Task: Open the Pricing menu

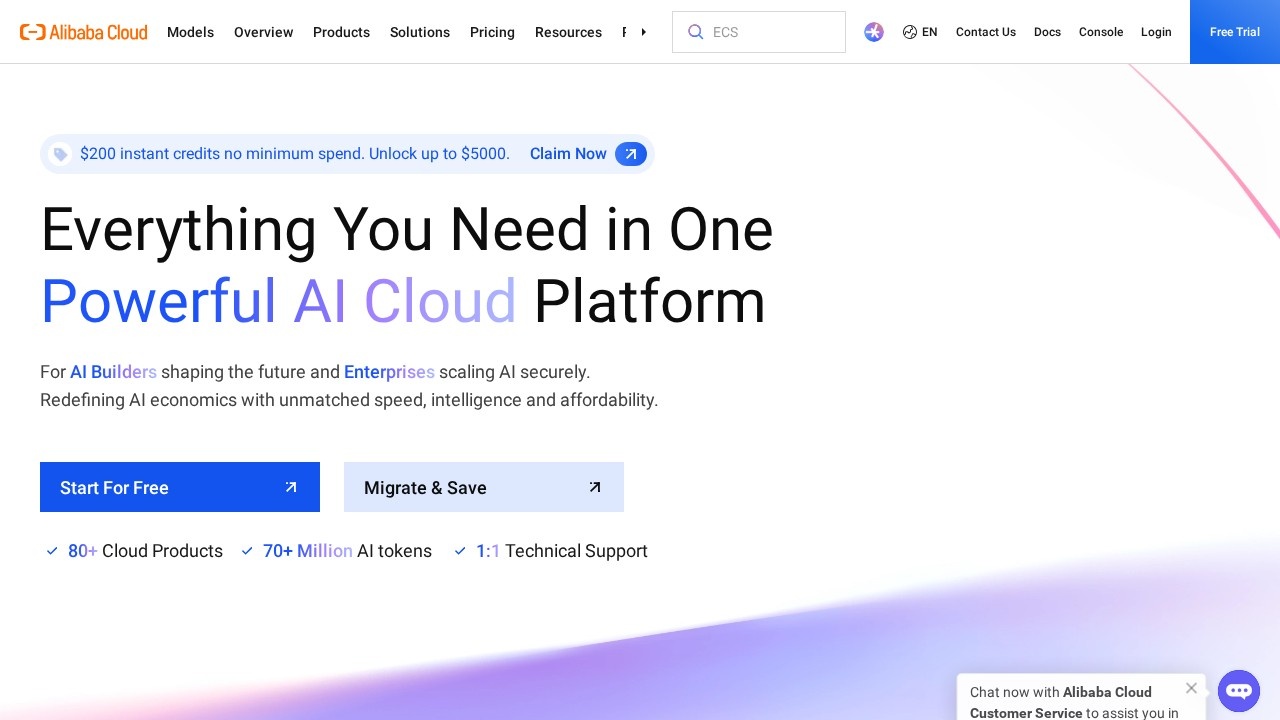Action: [x=492, y=32]
